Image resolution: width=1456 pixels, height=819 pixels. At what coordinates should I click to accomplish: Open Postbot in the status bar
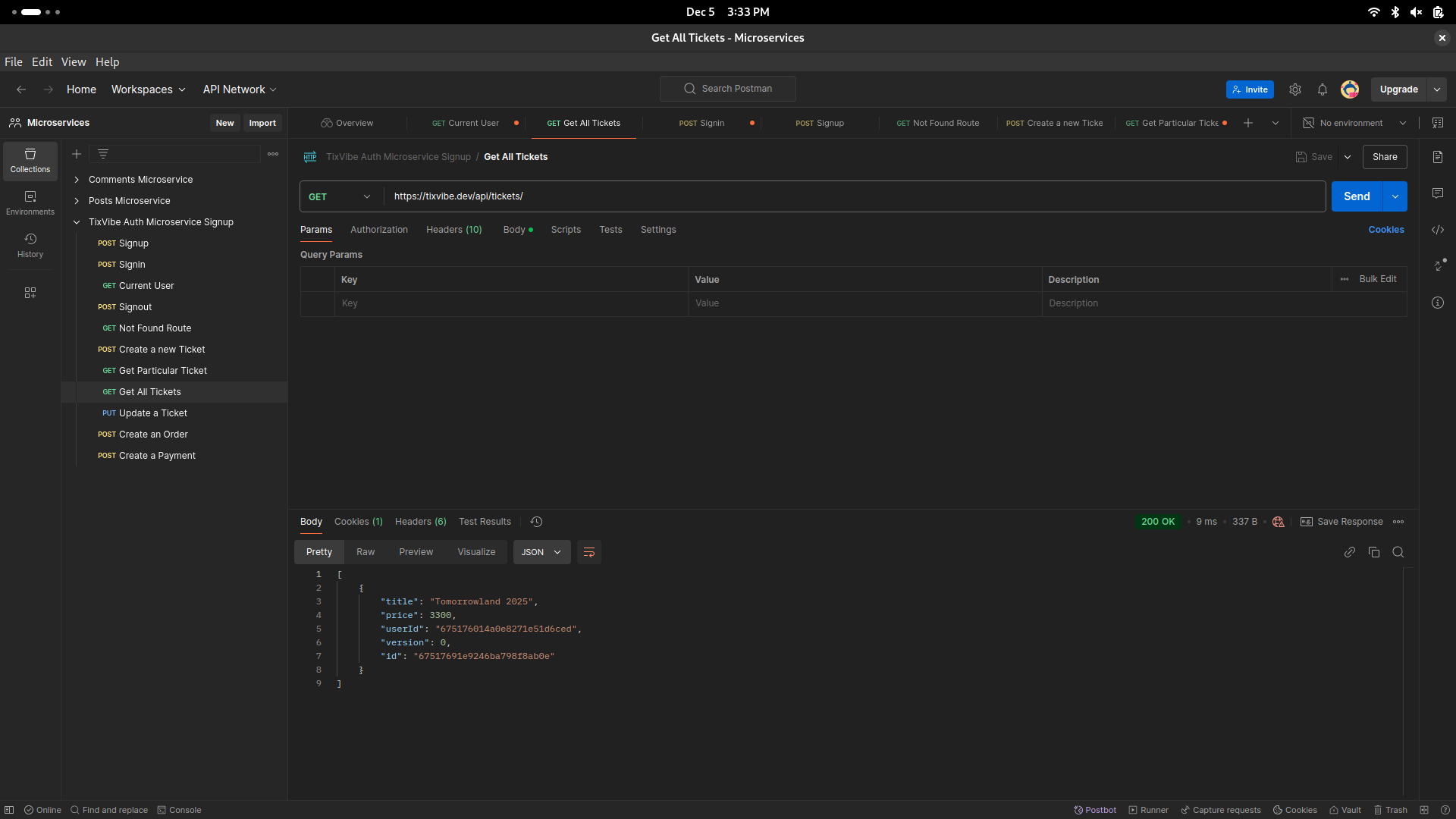pos(1095,810)
